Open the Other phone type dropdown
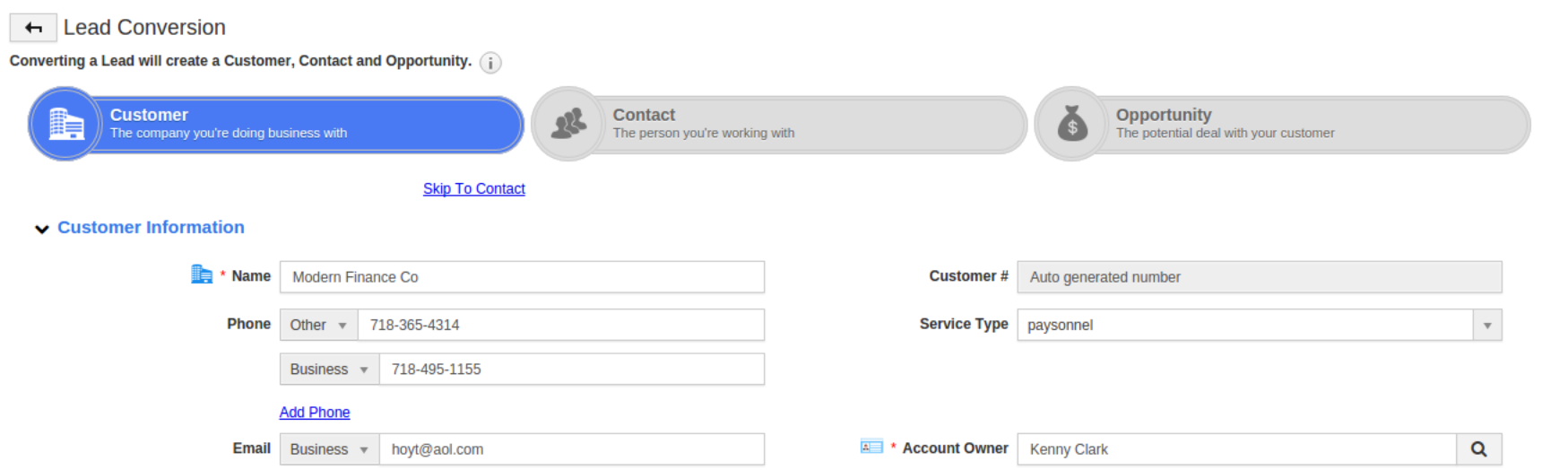 coord(318,325)
